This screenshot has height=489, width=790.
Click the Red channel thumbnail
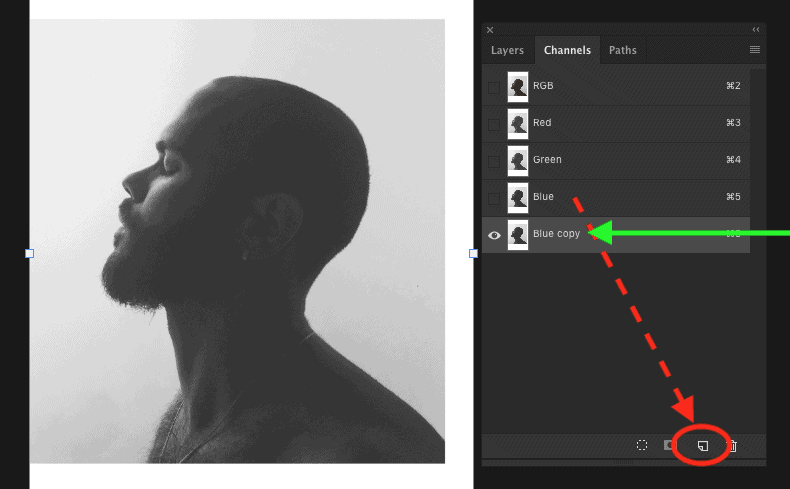tap(517, 124)
